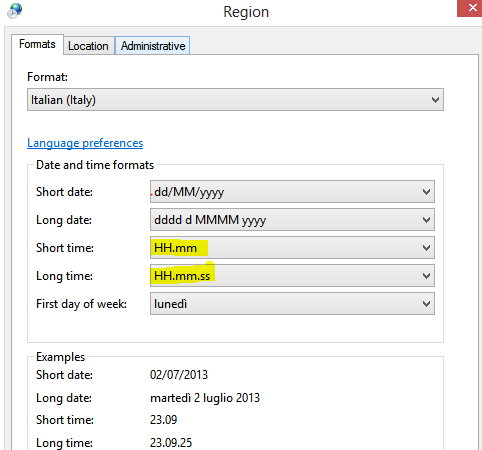Open the Format dropdown showing Italian (Italy)

pyautogui.click(x=235, y=100)
